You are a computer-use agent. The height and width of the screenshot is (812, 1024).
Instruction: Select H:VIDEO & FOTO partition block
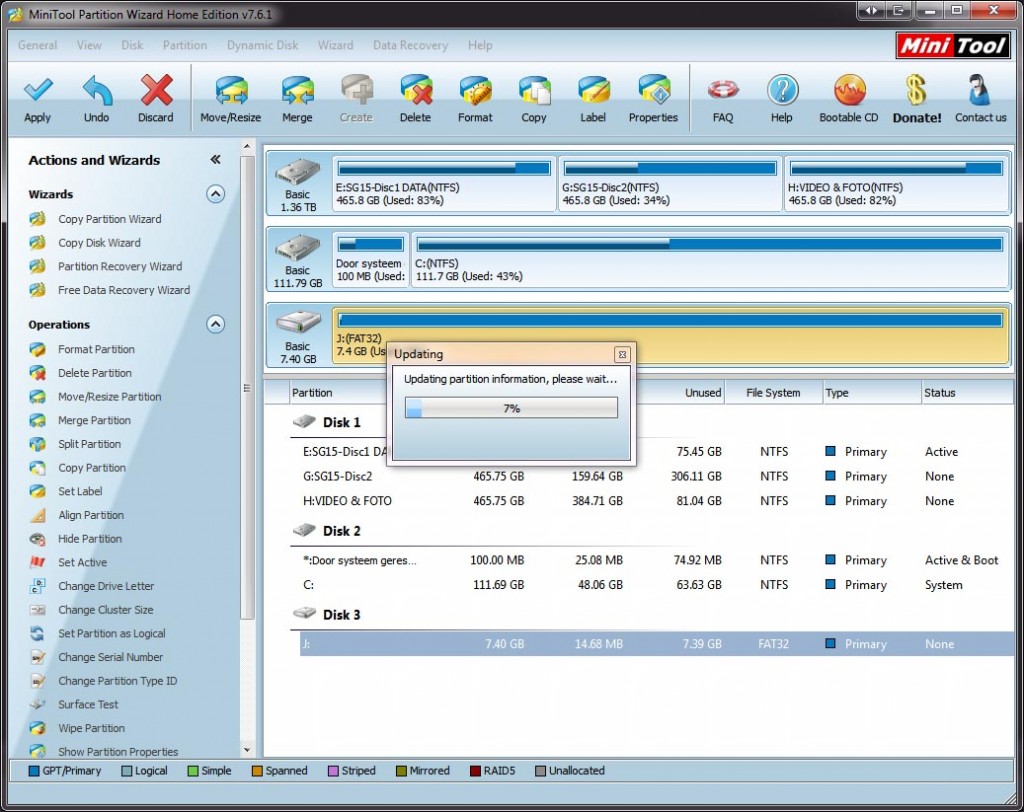tap(896, 184)
